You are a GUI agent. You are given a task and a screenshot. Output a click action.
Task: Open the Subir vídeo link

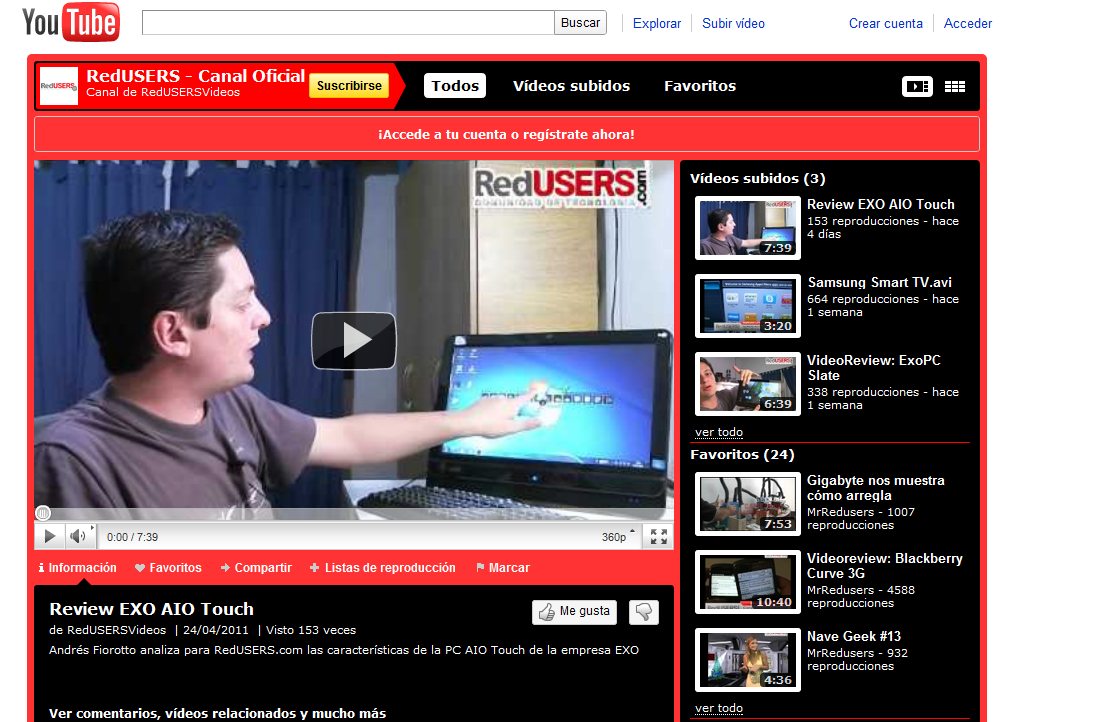(733, 23)
